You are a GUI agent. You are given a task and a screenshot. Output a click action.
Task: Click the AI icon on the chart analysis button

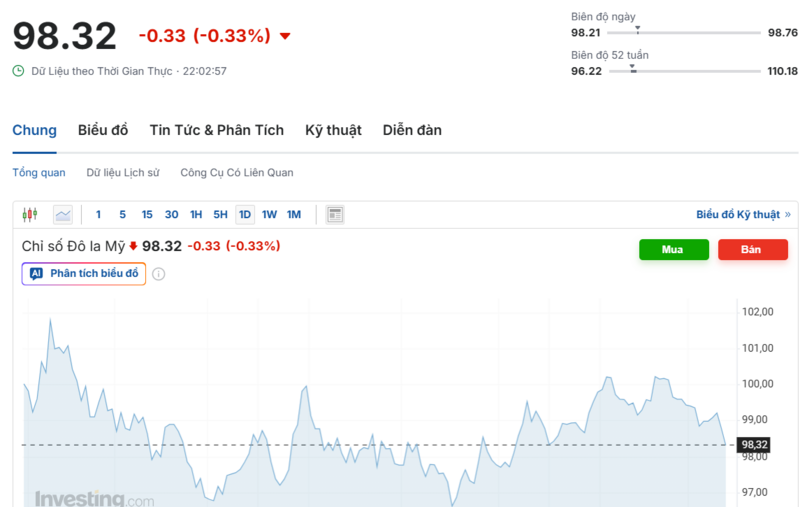(x=37, y=274)
